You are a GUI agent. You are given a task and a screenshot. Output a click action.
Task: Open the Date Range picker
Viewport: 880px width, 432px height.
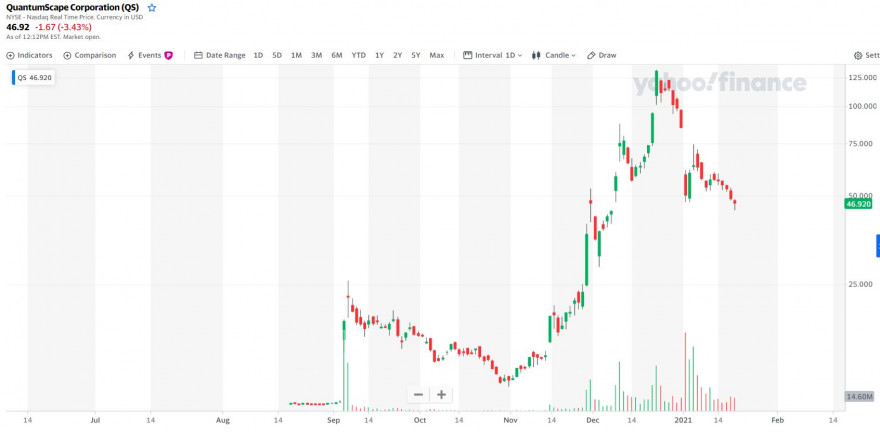(x=220, y=55)
